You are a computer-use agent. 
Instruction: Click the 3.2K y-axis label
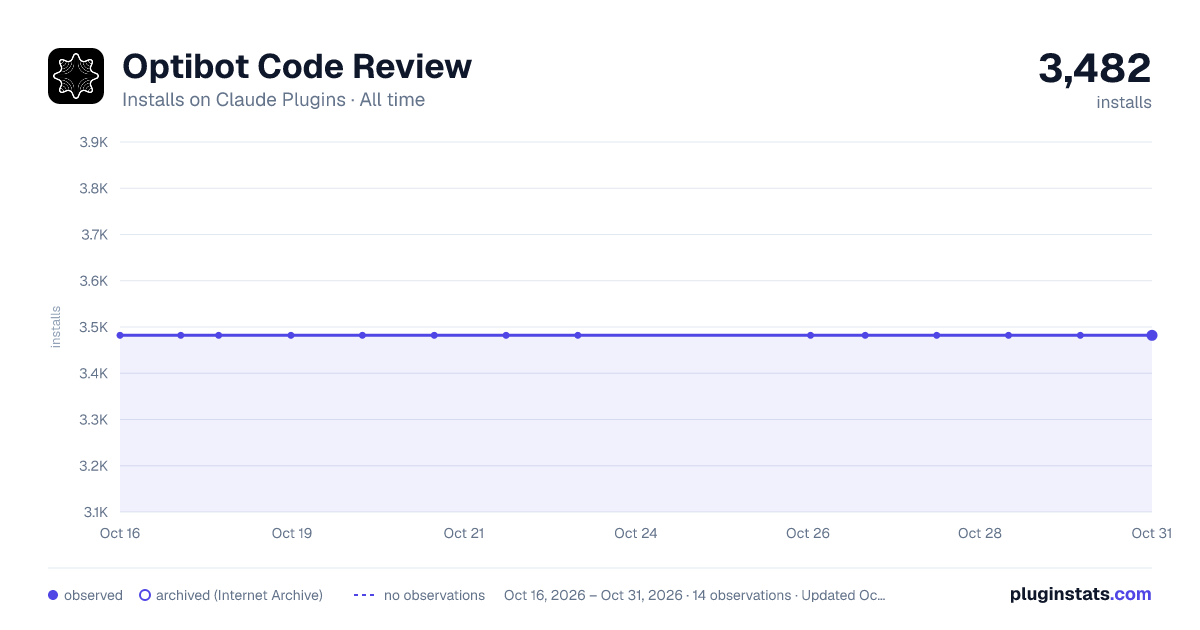[x=94, y=466]
